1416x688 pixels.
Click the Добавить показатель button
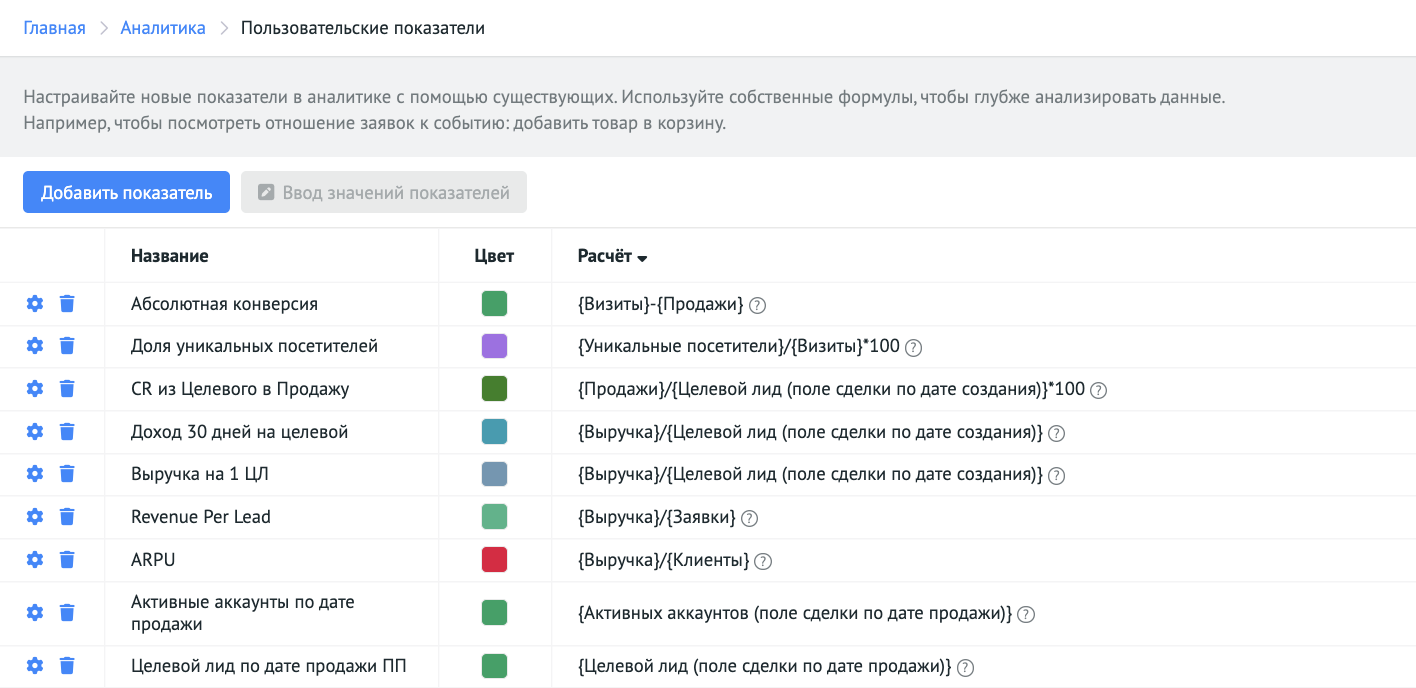click(126, 193)
